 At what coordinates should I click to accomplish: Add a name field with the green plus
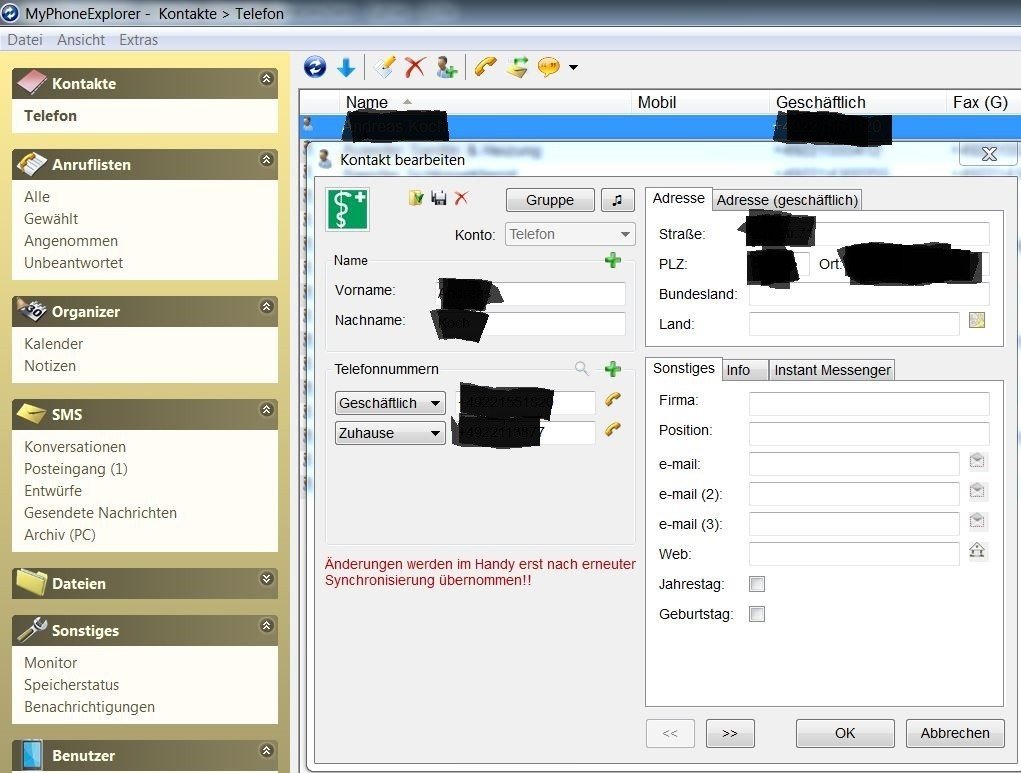pos(613,260)
